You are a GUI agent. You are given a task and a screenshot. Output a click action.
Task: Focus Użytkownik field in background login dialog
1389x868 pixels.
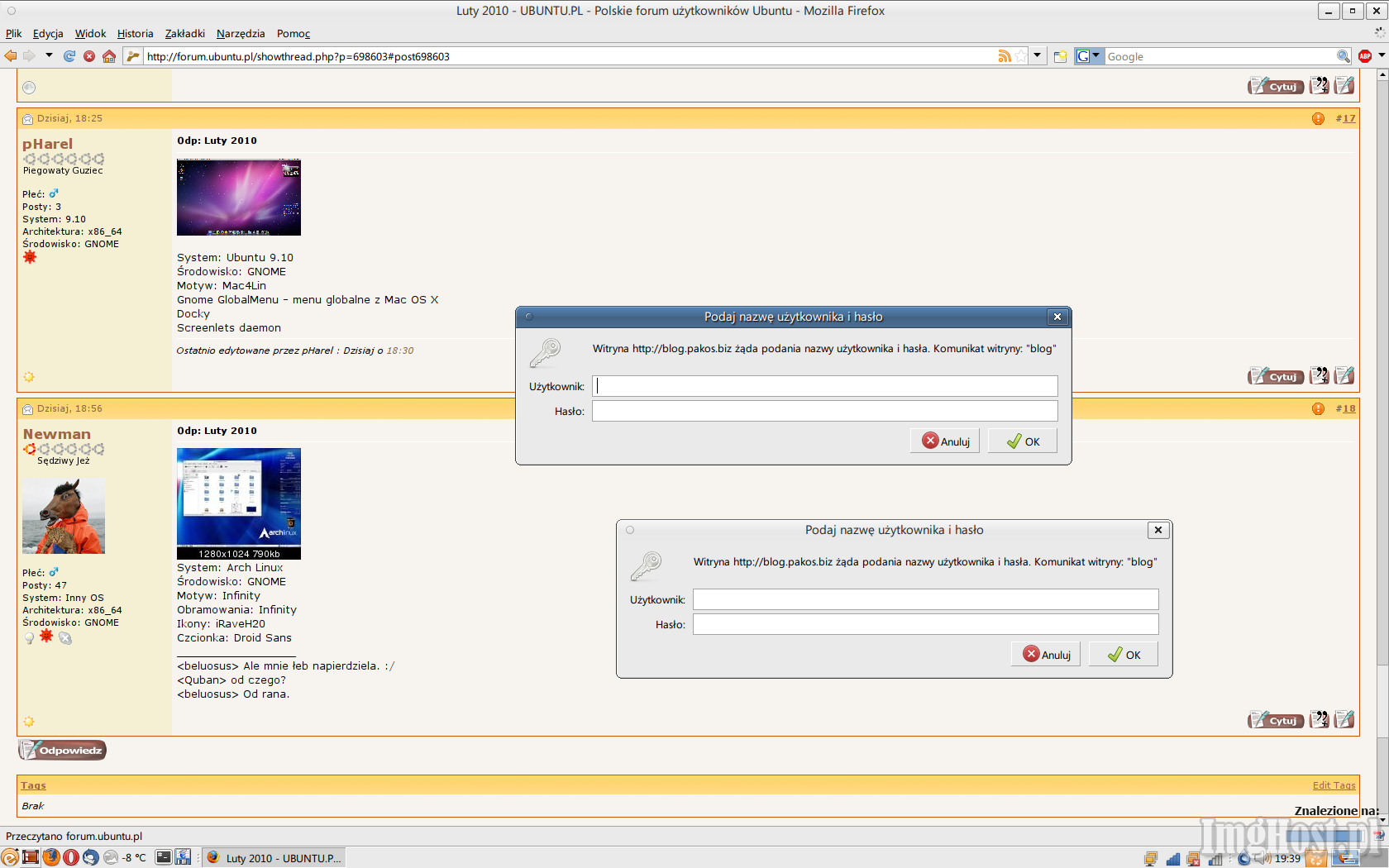(925, 599)
